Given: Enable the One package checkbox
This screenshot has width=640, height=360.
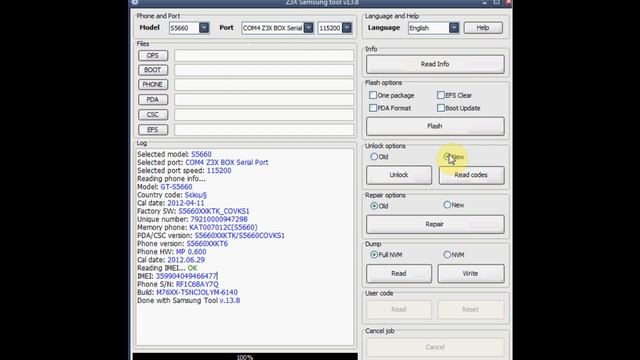Looking at the screenshot, I should point(373,95).
